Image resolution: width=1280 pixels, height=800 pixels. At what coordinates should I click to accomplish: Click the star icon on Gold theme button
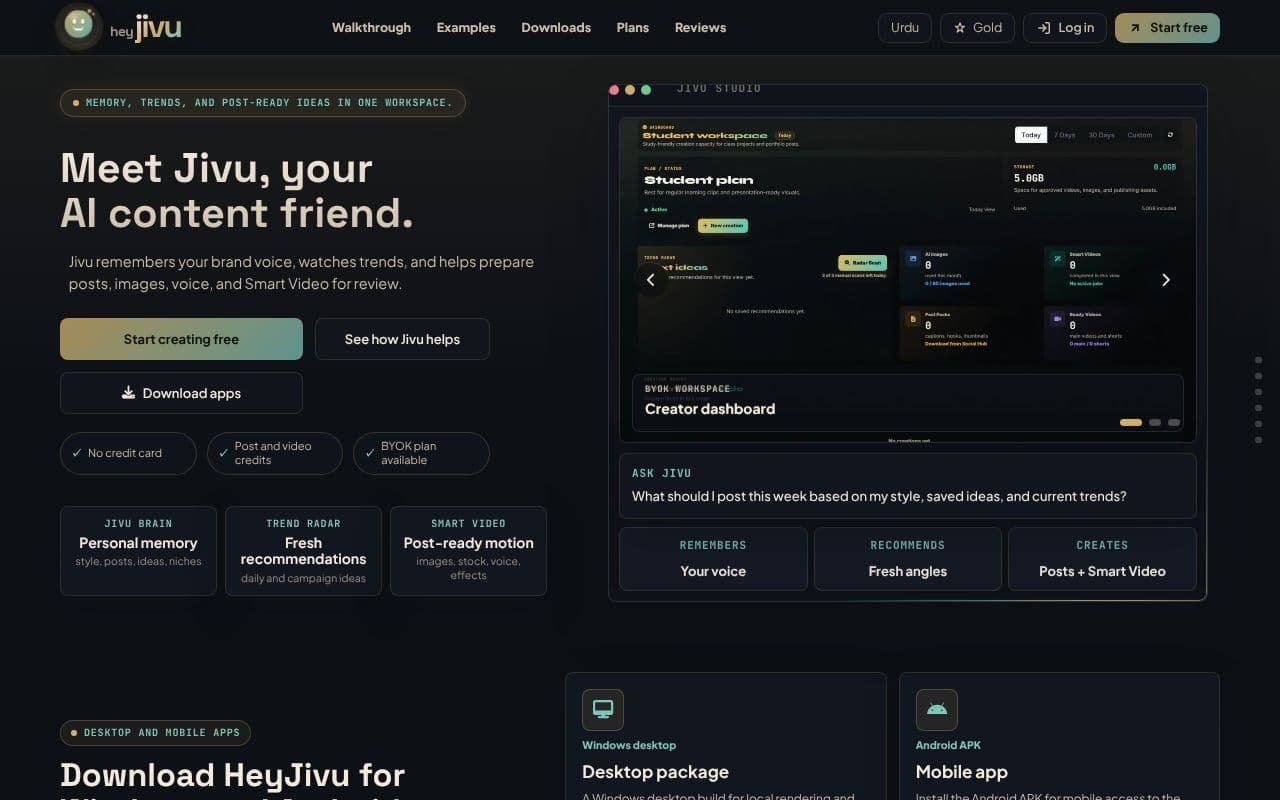(x=960, y=28)
